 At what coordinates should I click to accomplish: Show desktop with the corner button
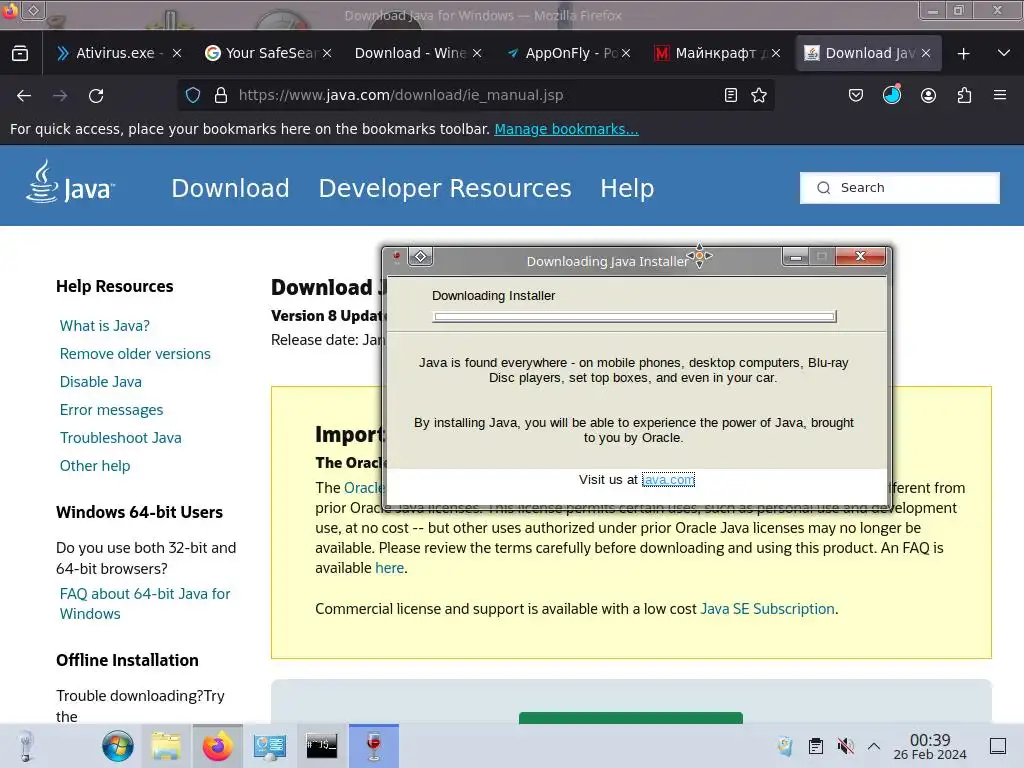coord(998,746)
